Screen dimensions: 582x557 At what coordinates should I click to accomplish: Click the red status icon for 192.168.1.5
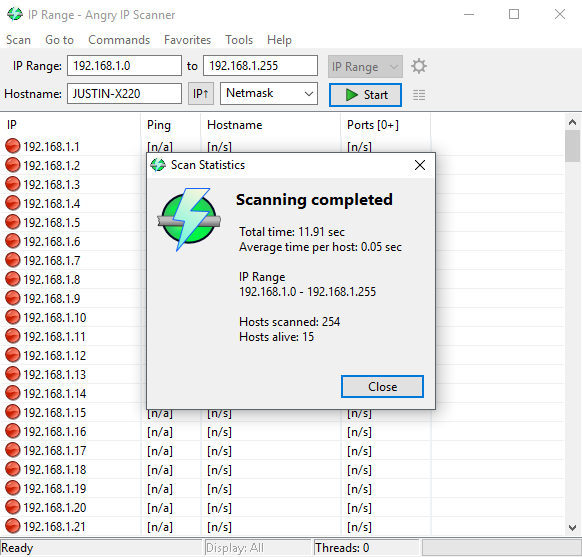(x=13, y=222)
